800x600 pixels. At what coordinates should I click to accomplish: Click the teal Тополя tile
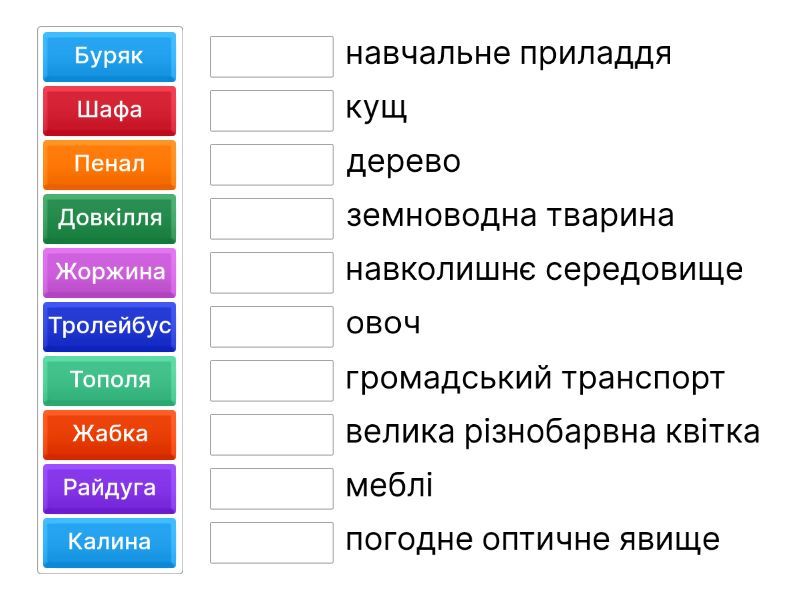109,380
